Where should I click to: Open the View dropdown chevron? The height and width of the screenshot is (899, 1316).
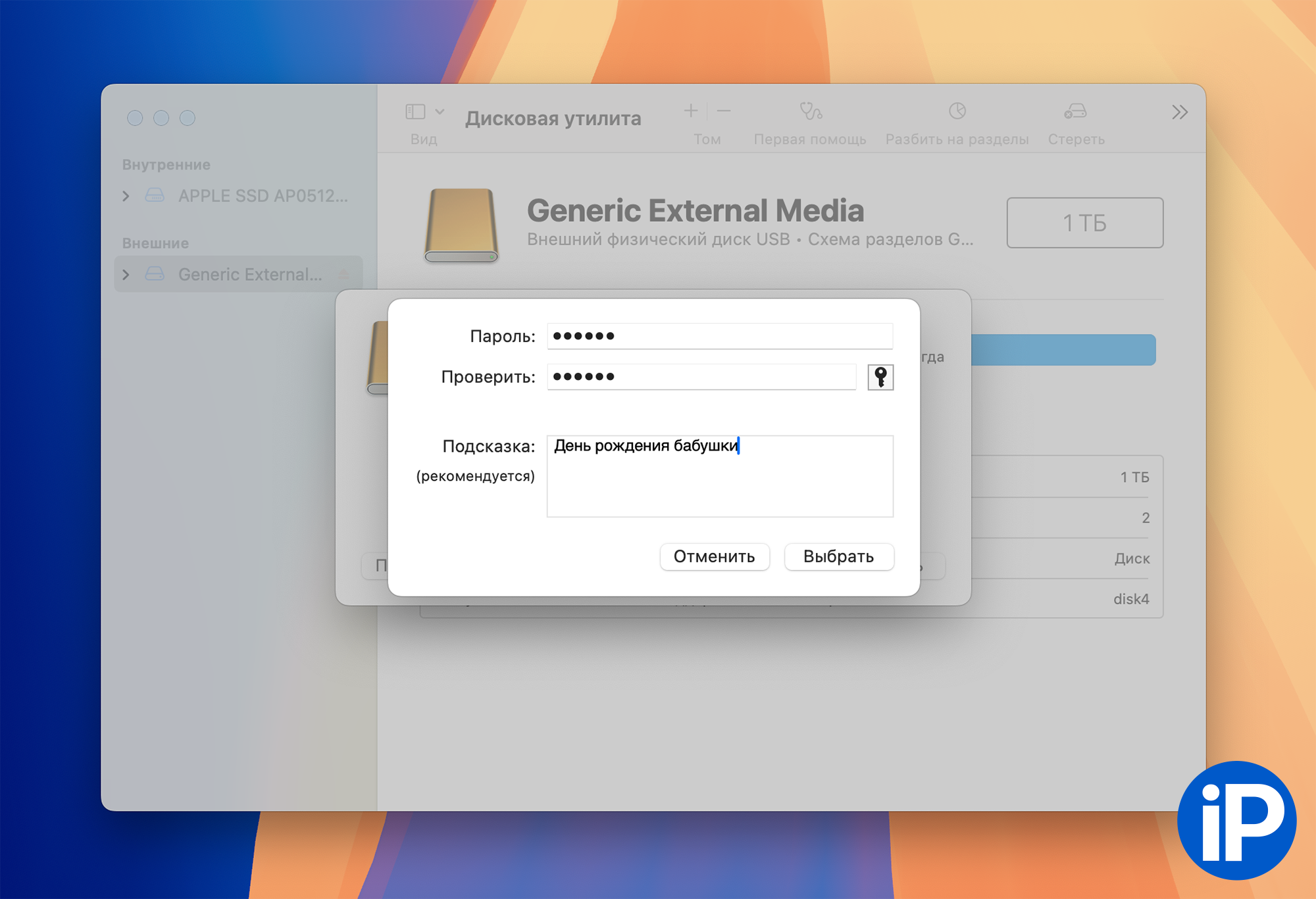440,112
